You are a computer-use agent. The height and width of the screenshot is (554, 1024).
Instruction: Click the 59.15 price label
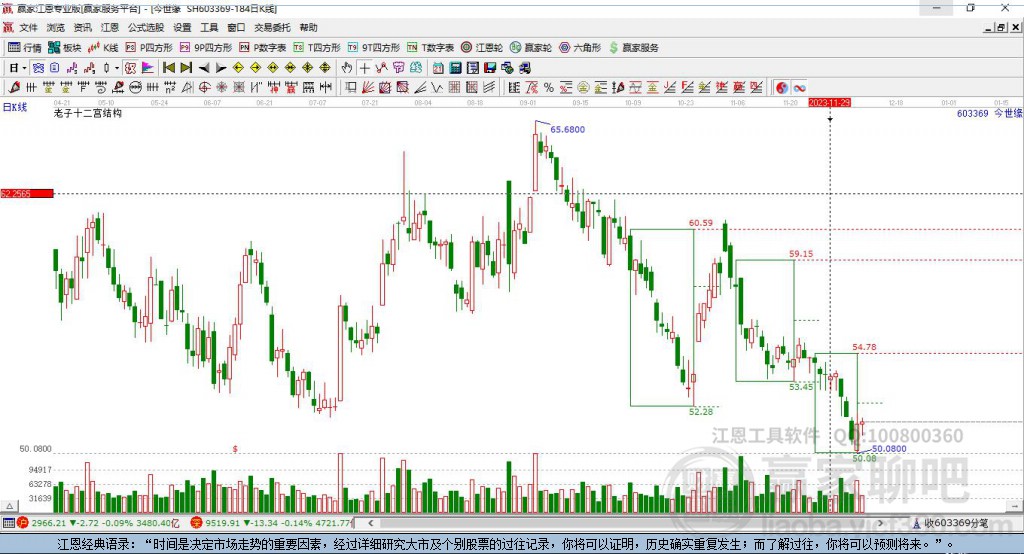pyautogui.click(x=801, y=253)
